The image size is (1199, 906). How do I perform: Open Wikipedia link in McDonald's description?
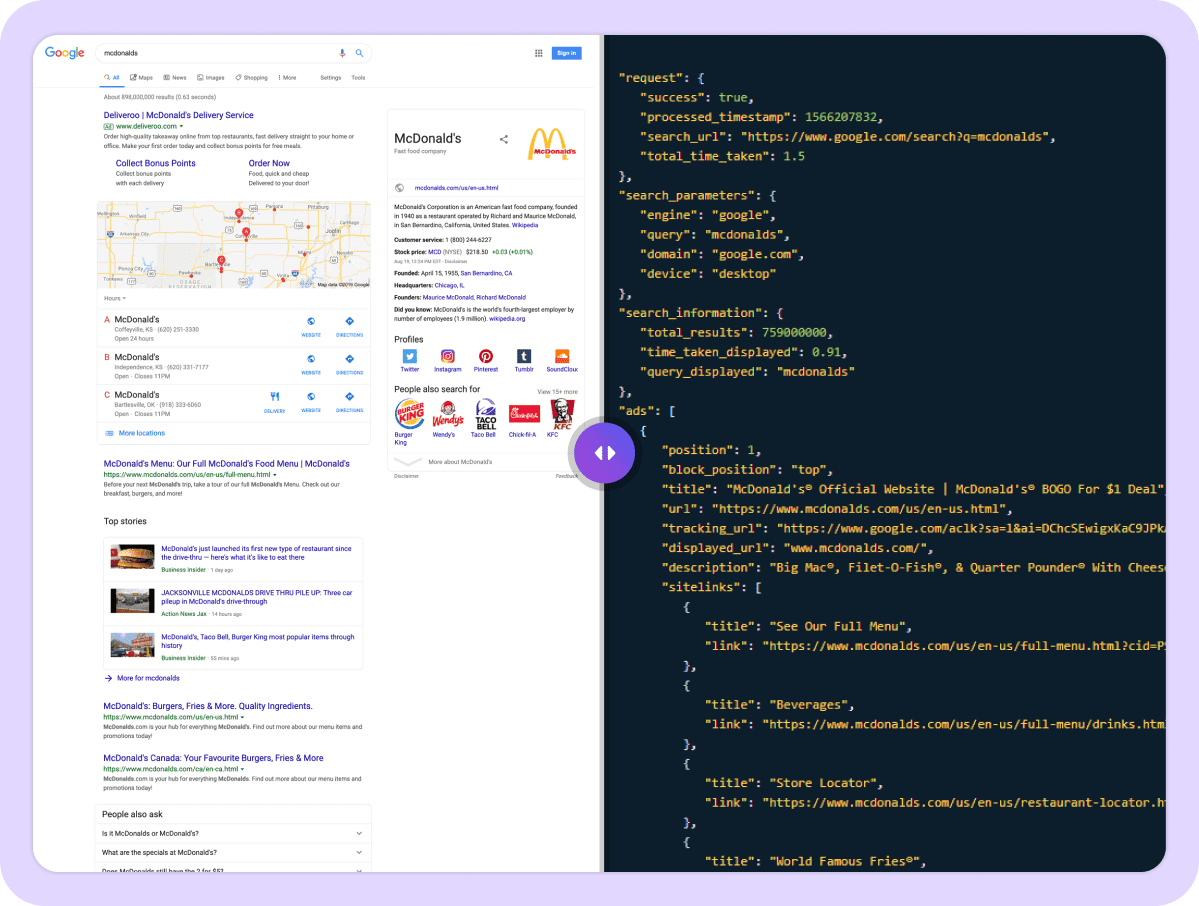point(525,226)
